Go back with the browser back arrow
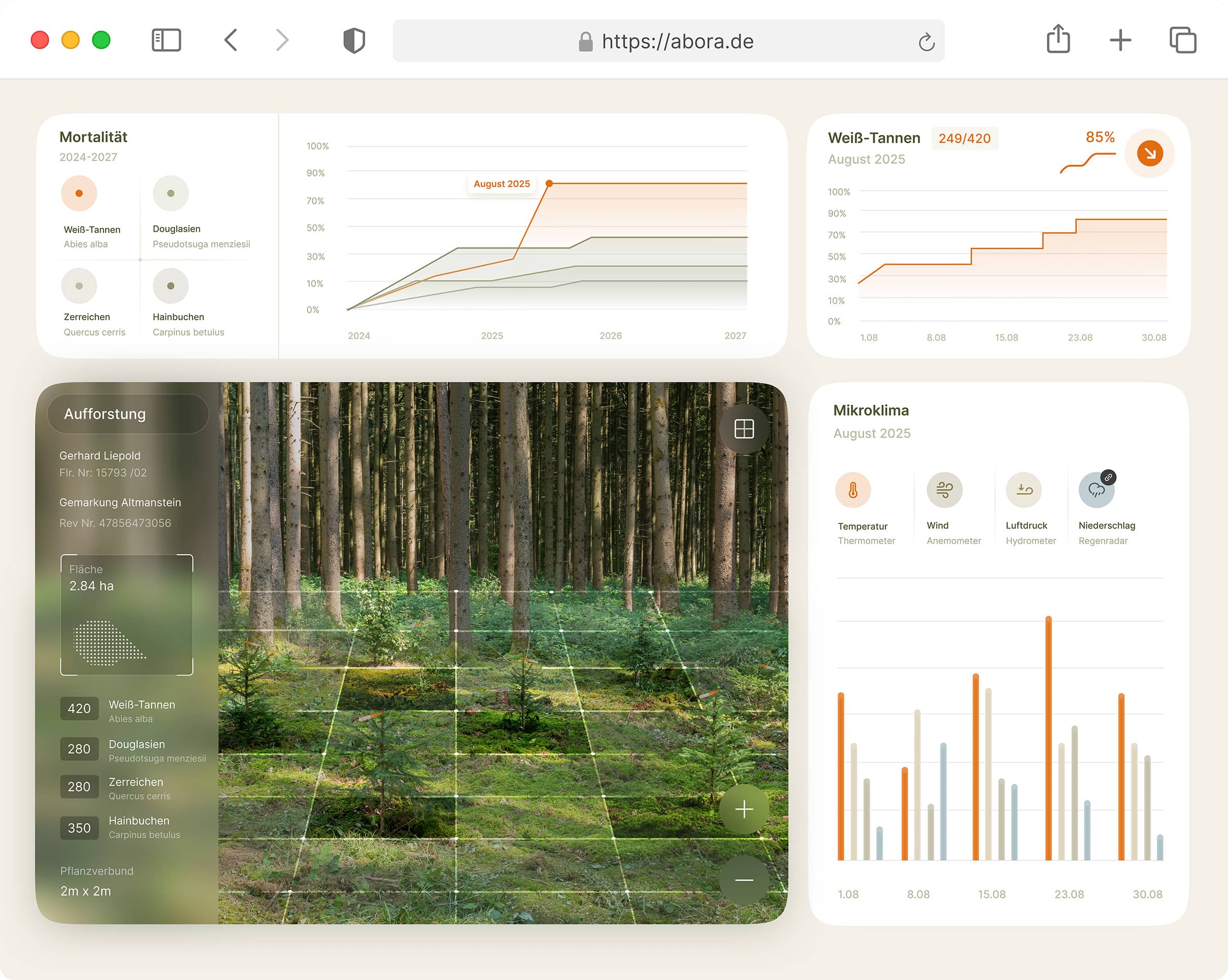 point(231,40)
